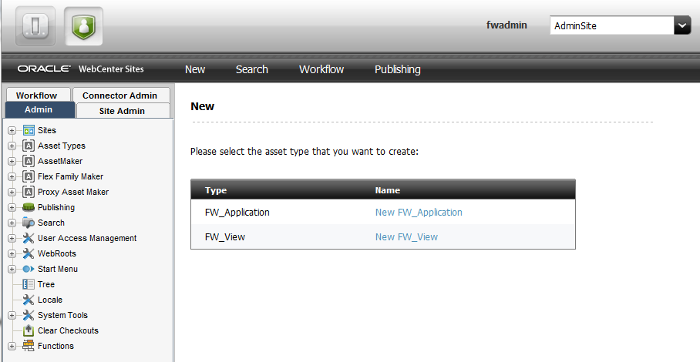Click the Name column header
Viewport: 700px width, 362px height.
coord(388,190)
